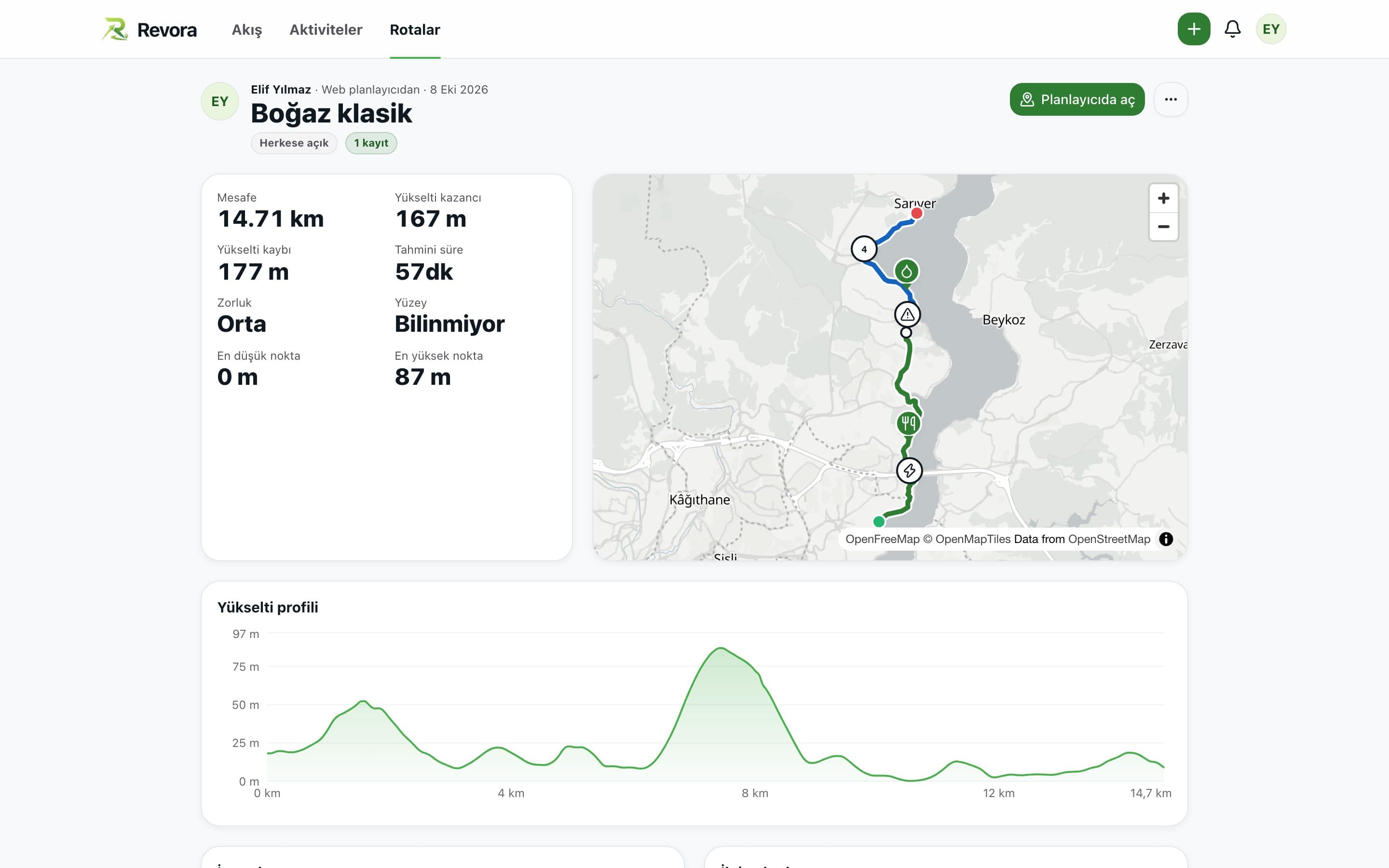Open the Akış tab
The height and width of the screenshot is (868, 1389).
(x=247, y=29)
